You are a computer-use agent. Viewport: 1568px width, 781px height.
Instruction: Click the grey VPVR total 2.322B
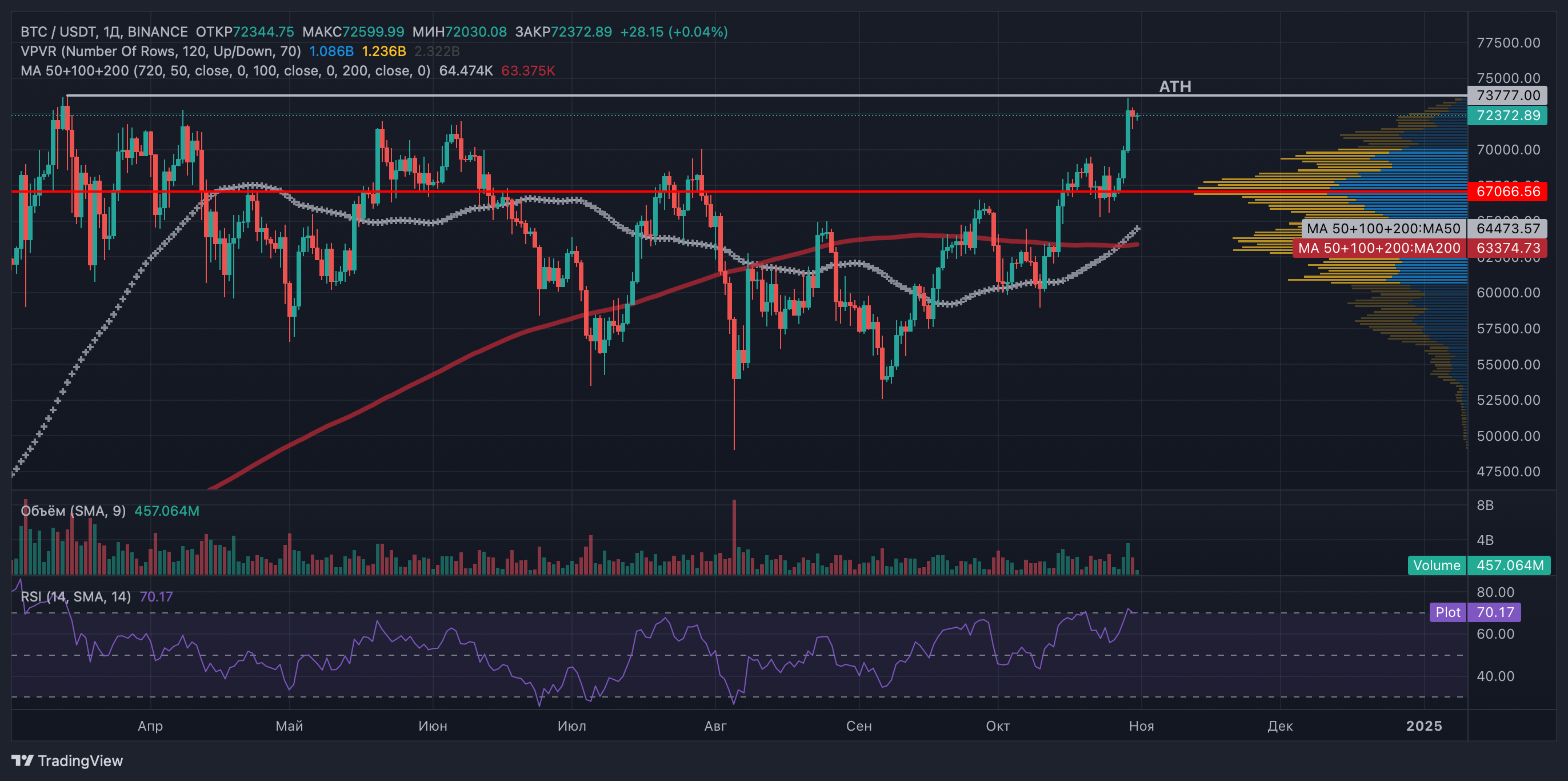[x=437, y=51]
